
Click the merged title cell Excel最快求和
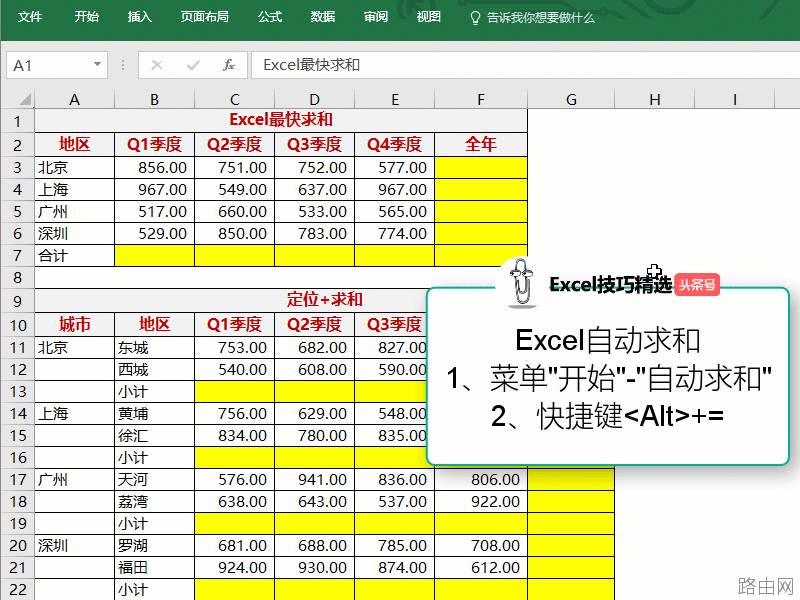click(x=281, y=120)
